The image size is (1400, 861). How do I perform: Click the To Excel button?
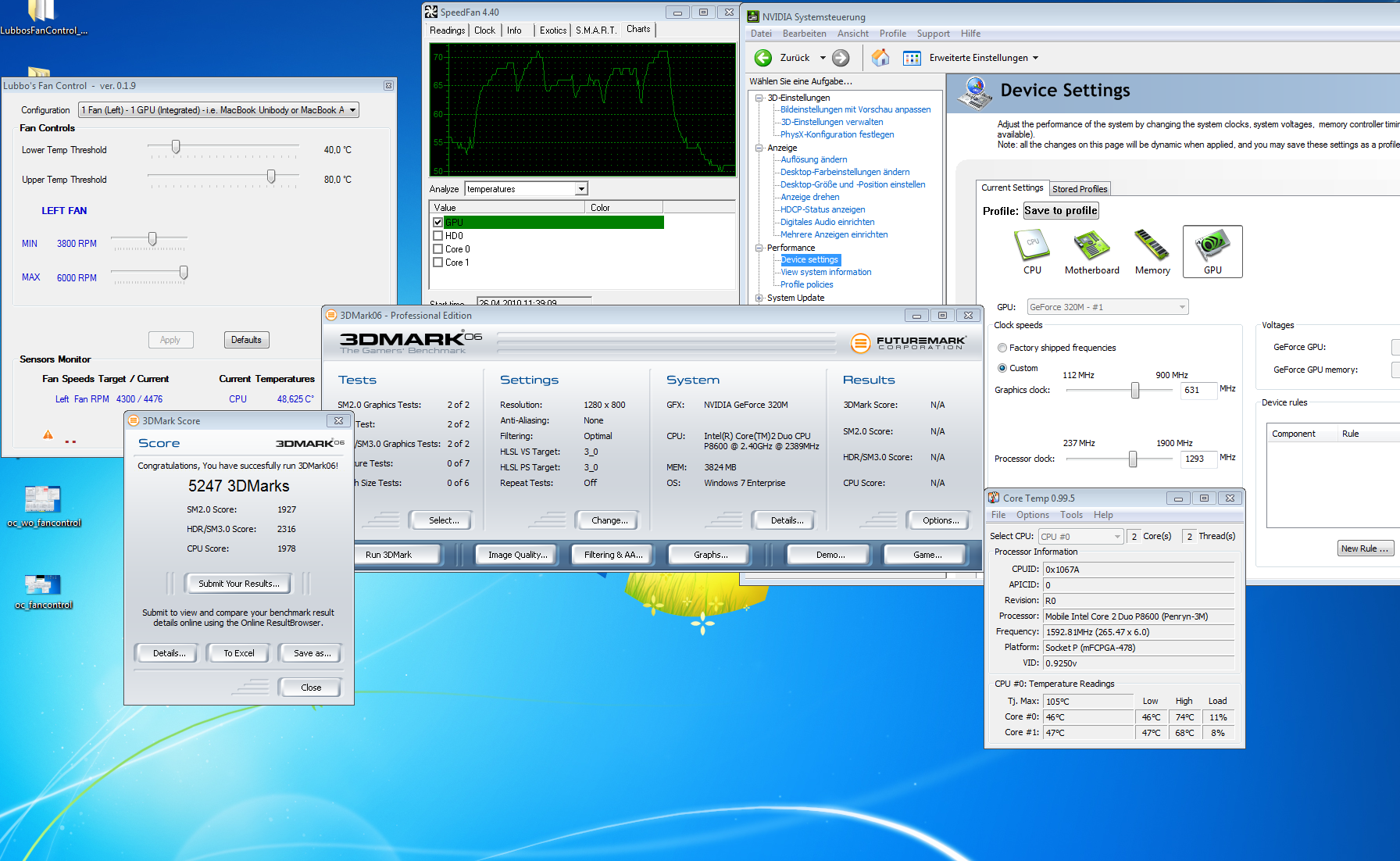click(239, 653)
